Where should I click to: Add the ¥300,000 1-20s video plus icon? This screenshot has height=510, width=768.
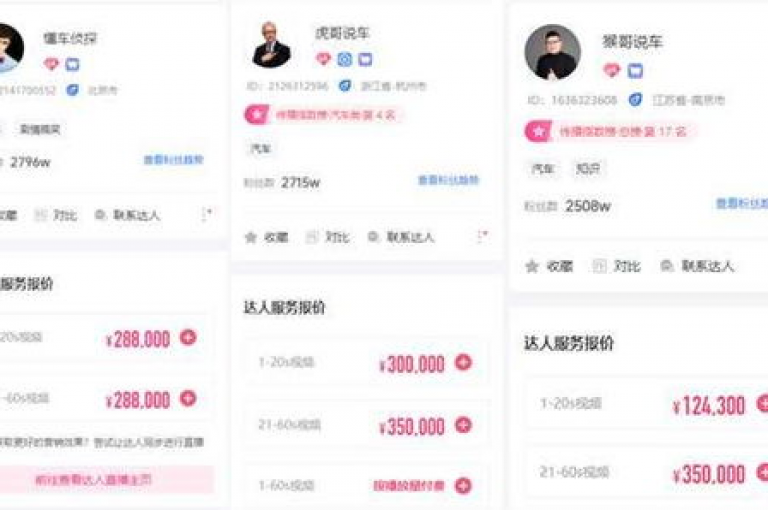tap(463, 362)
